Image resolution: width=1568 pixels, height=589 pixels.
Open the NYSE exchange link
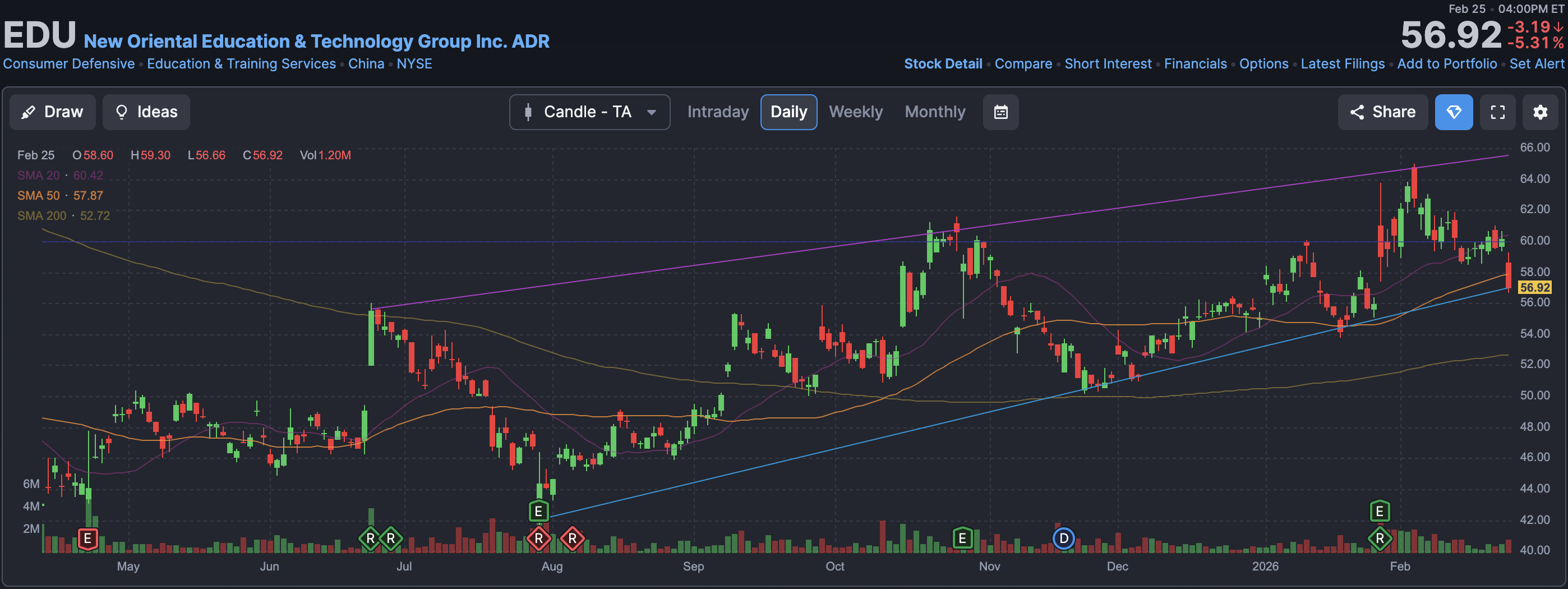click(414, 64)
